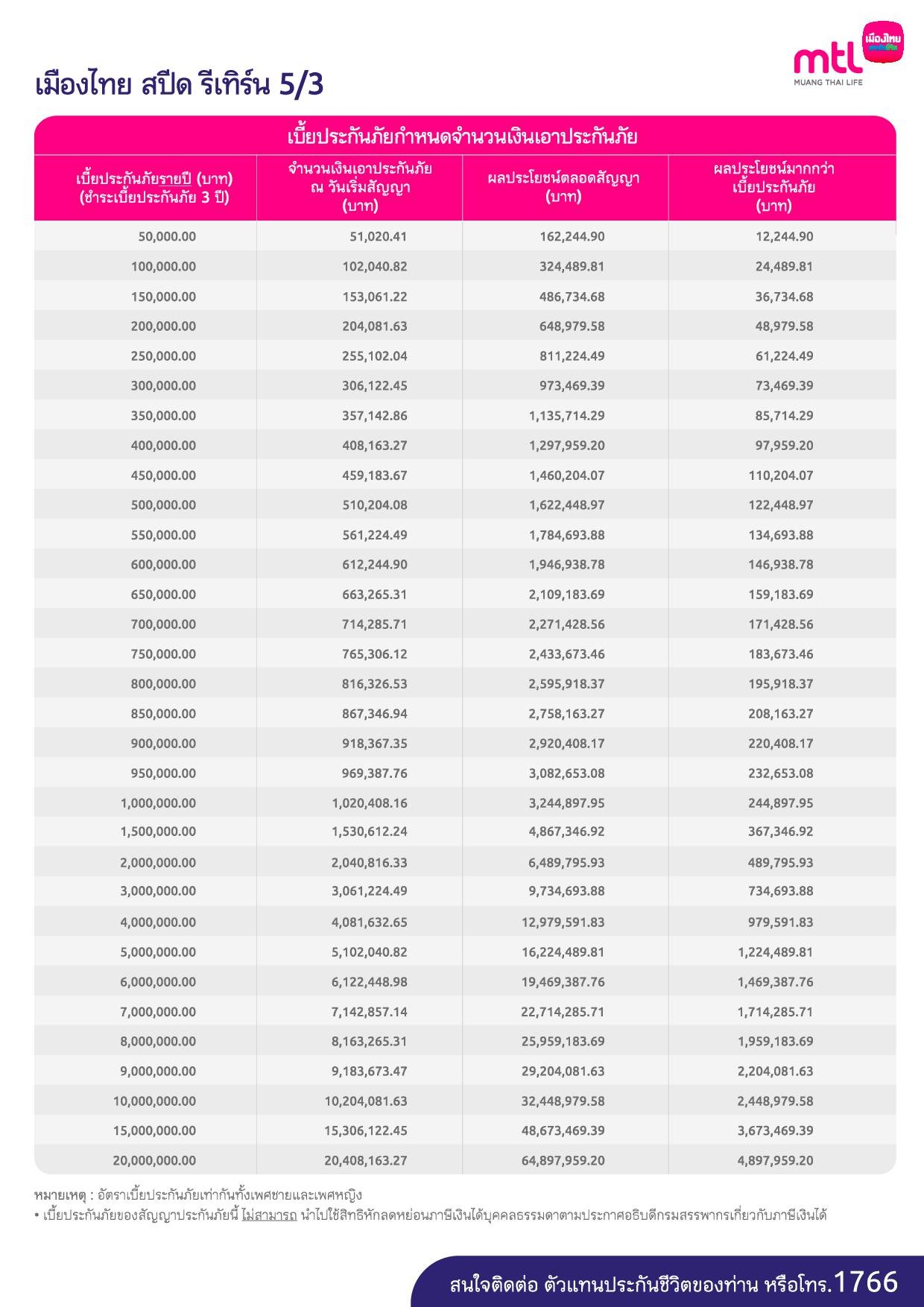
Task: Click the underlined ไม่สามารถ text in the note
Action: pyautogui.click(x=269, y=1216)
